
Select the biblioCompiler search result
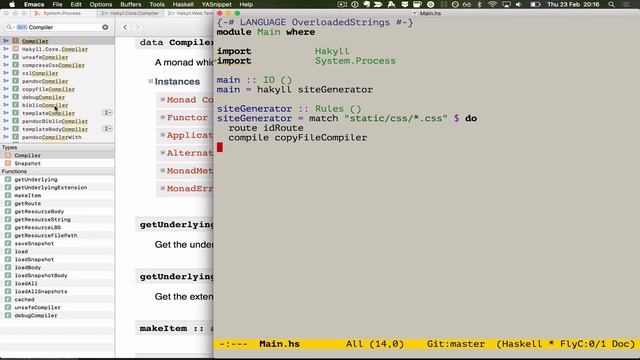pos(57,105)
